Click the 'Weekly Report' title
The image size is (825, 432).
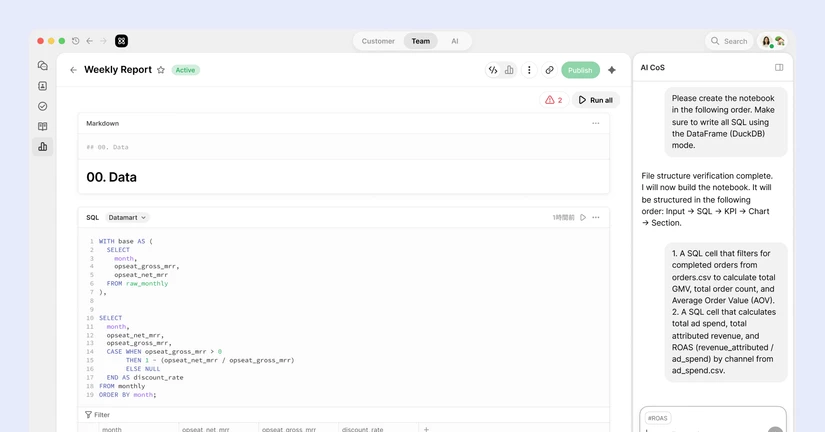click(x=118, y=69)
